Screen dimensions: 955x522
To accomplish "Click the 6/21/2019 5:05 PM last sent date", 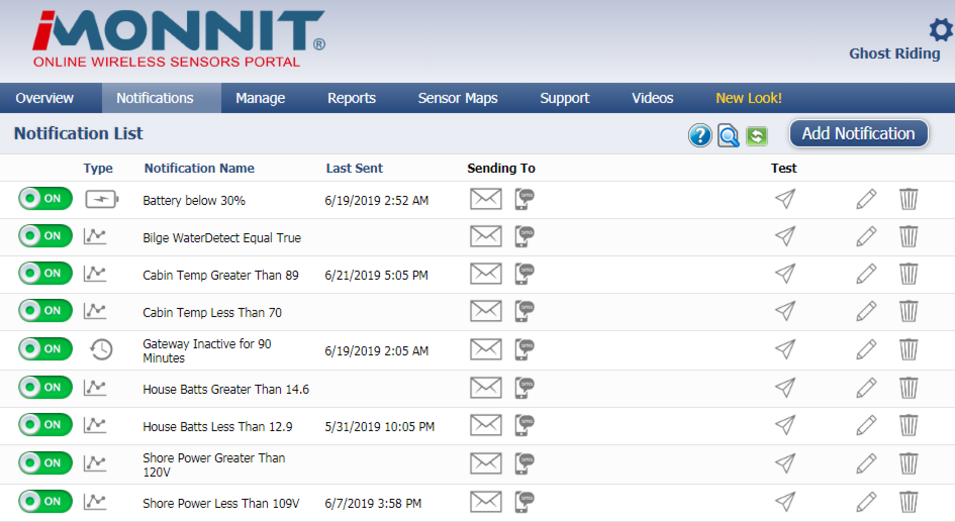I will [376, 275].
